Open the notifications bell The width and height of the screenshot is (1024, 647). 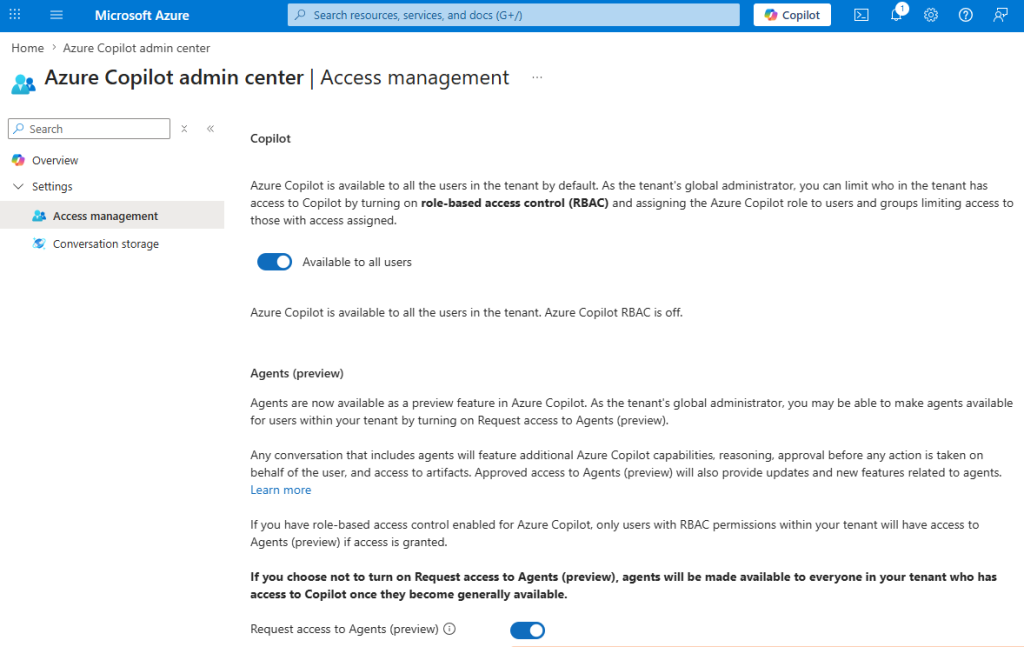pyautogui.click(x=896, y=15)
